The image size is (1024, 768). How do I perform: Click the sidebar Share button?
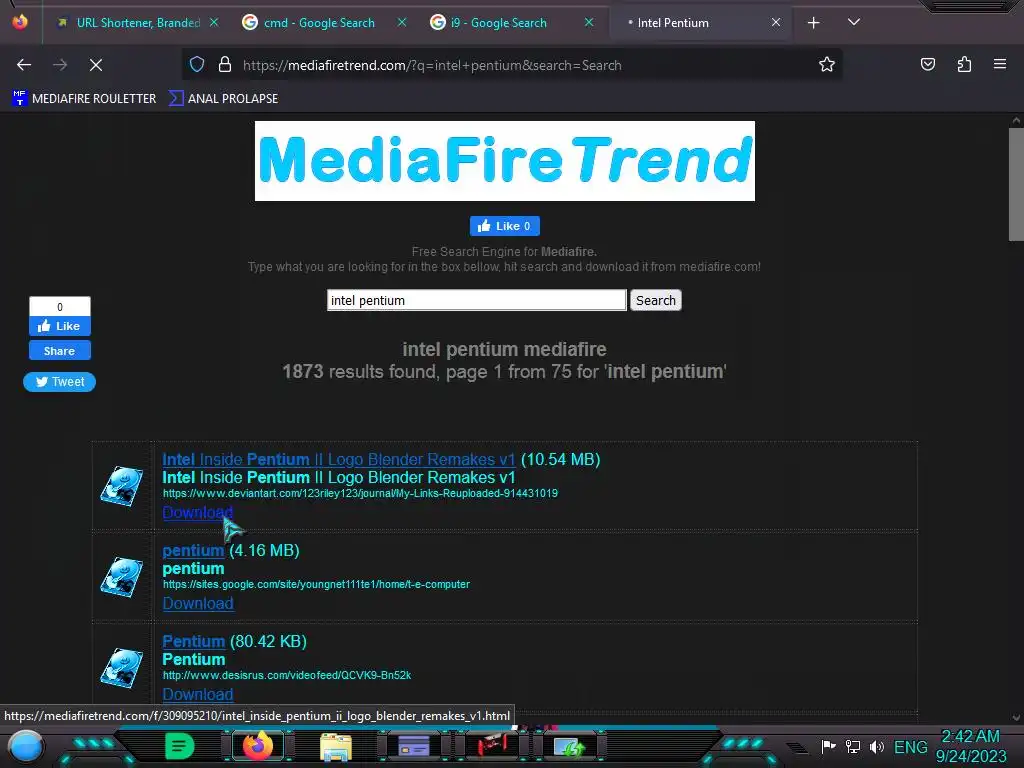59,351
